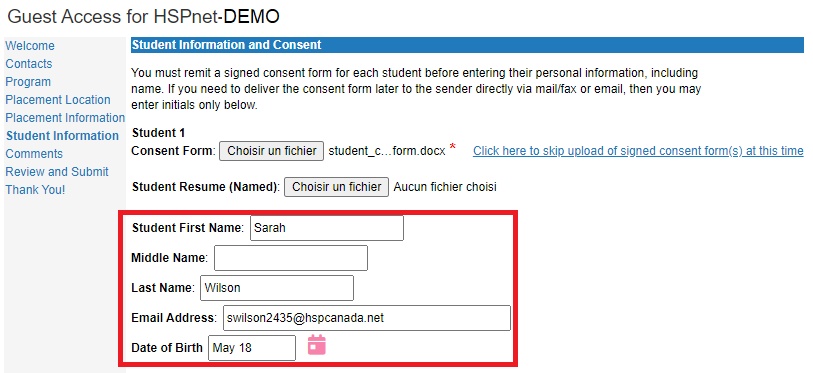Open the Thank You! page link
This screenshot has height=373, width=813.
click(35, 190)
